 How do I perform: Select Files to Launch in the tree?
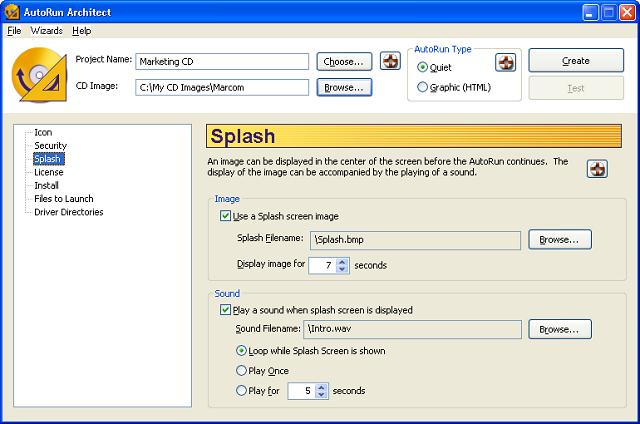pos(64,199)
